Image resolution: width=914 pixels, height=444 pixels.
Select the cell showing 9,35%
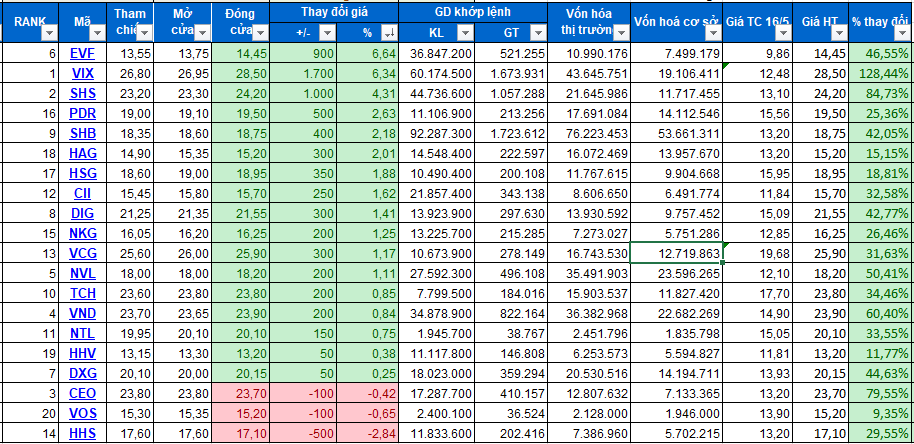coord(881,413)
